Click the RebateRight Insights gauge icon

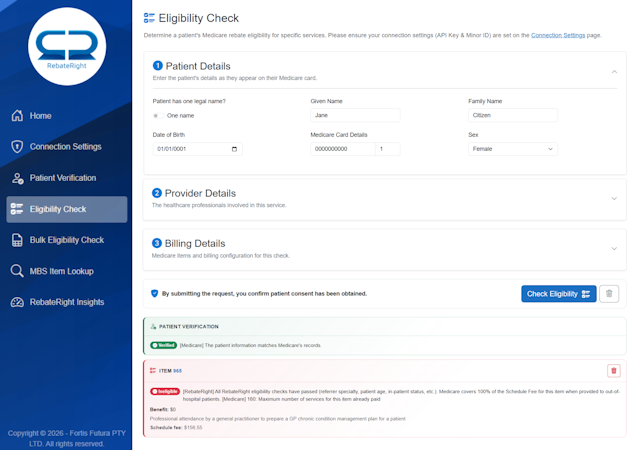click(17, 302)
